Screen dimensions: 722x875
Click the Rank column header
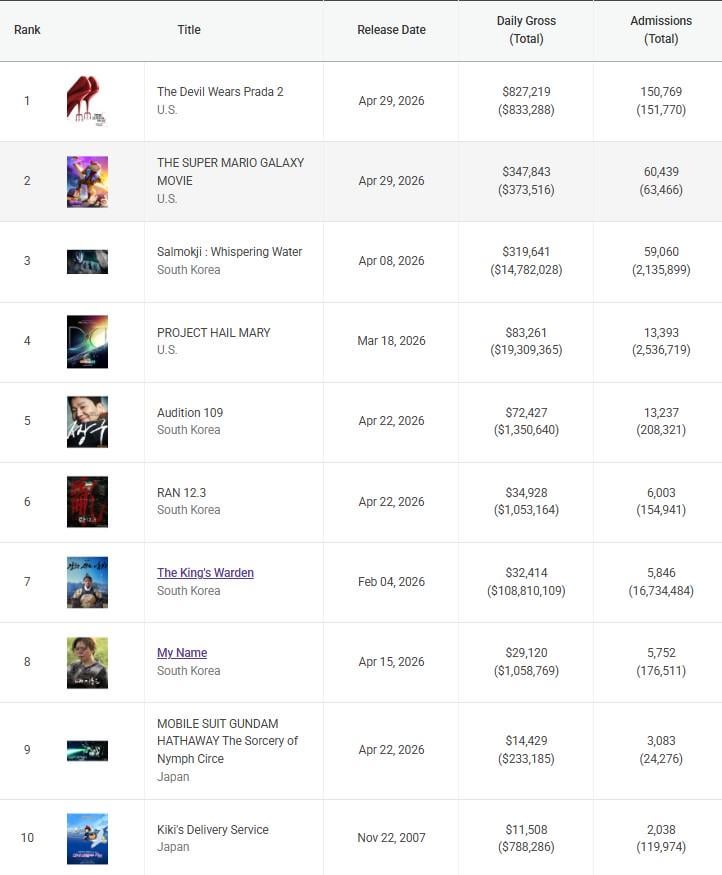coord(27,30)
